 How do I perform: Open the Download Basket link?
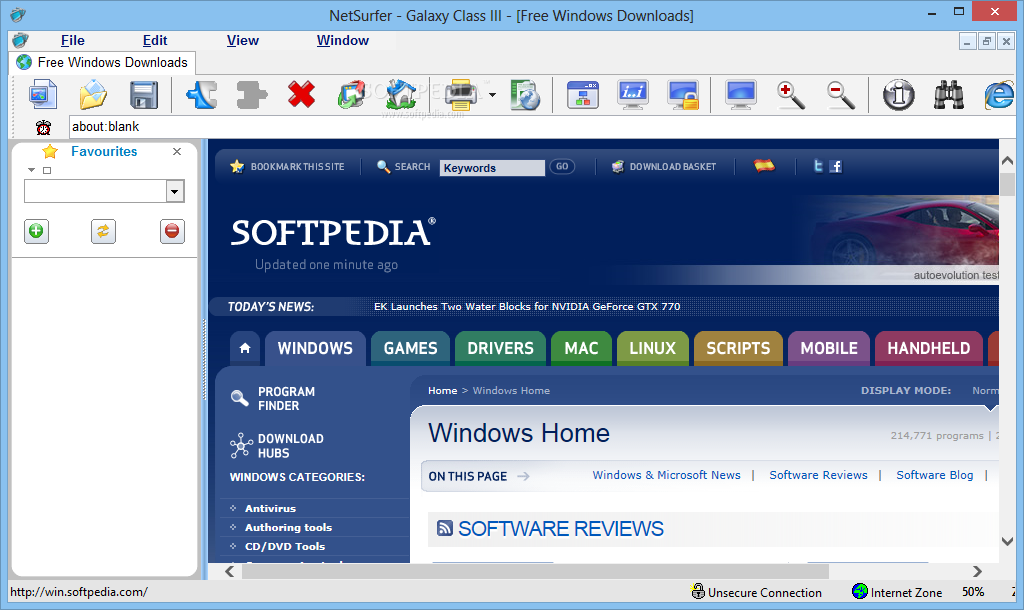pos(664,167)
